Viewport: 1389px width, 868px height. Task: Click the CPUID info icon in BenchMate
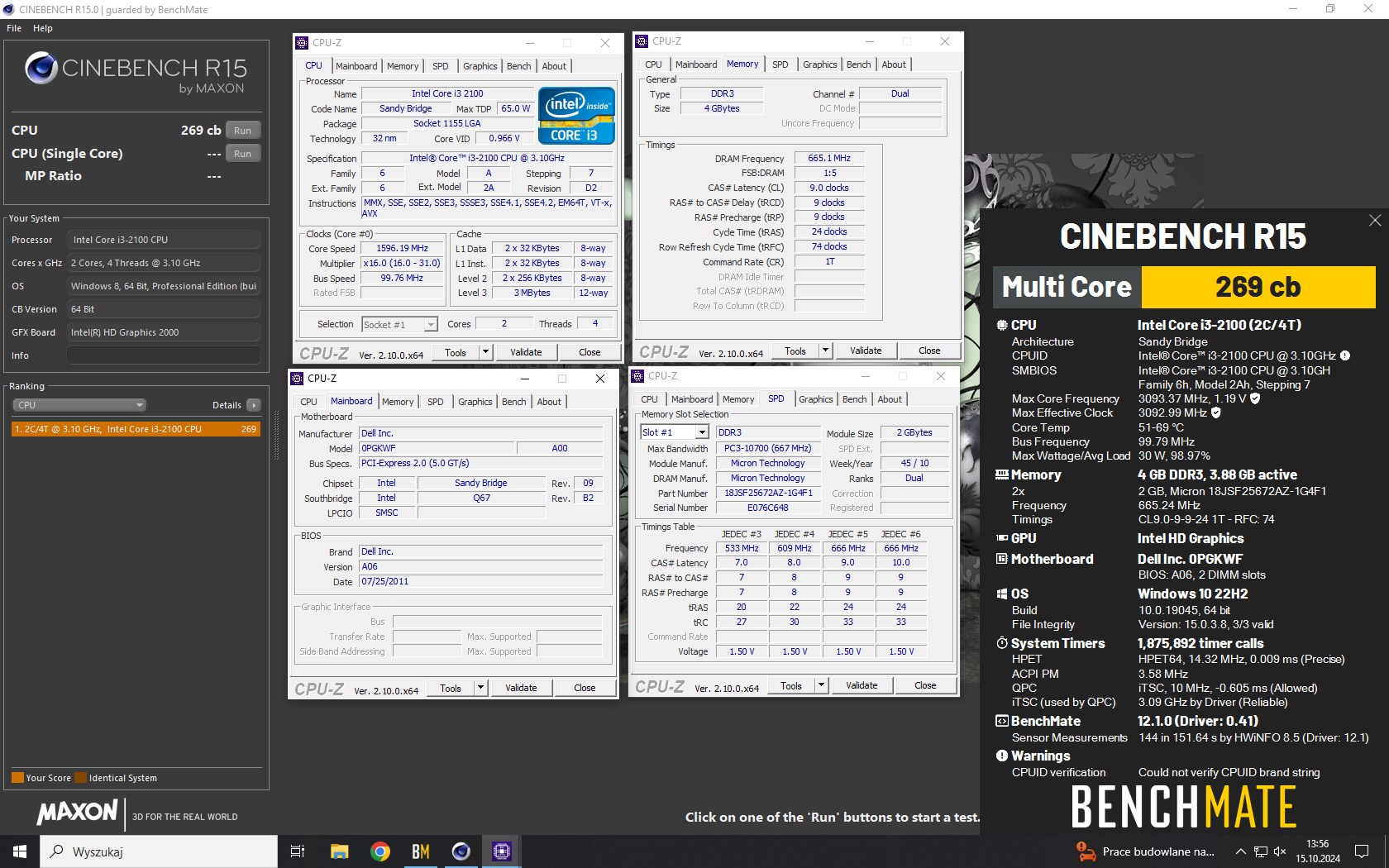tap(1345, 355)
